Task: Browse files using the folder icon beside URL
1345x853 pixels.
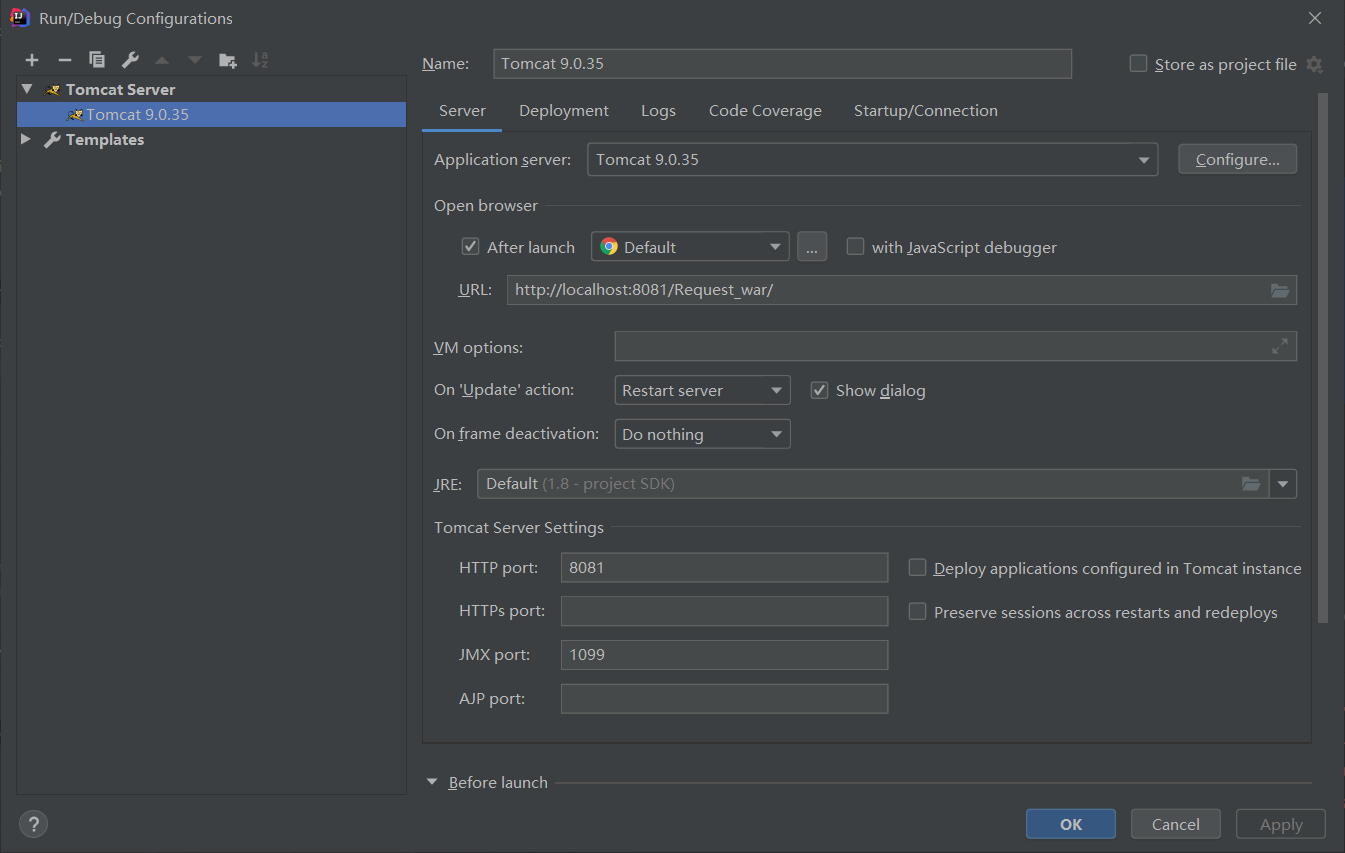Action: [1280, 290]
